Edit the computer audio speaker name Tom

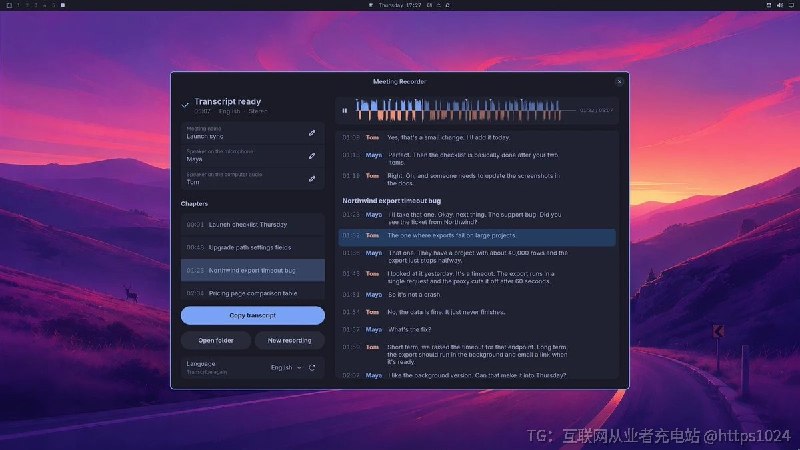tap(312, 179)
